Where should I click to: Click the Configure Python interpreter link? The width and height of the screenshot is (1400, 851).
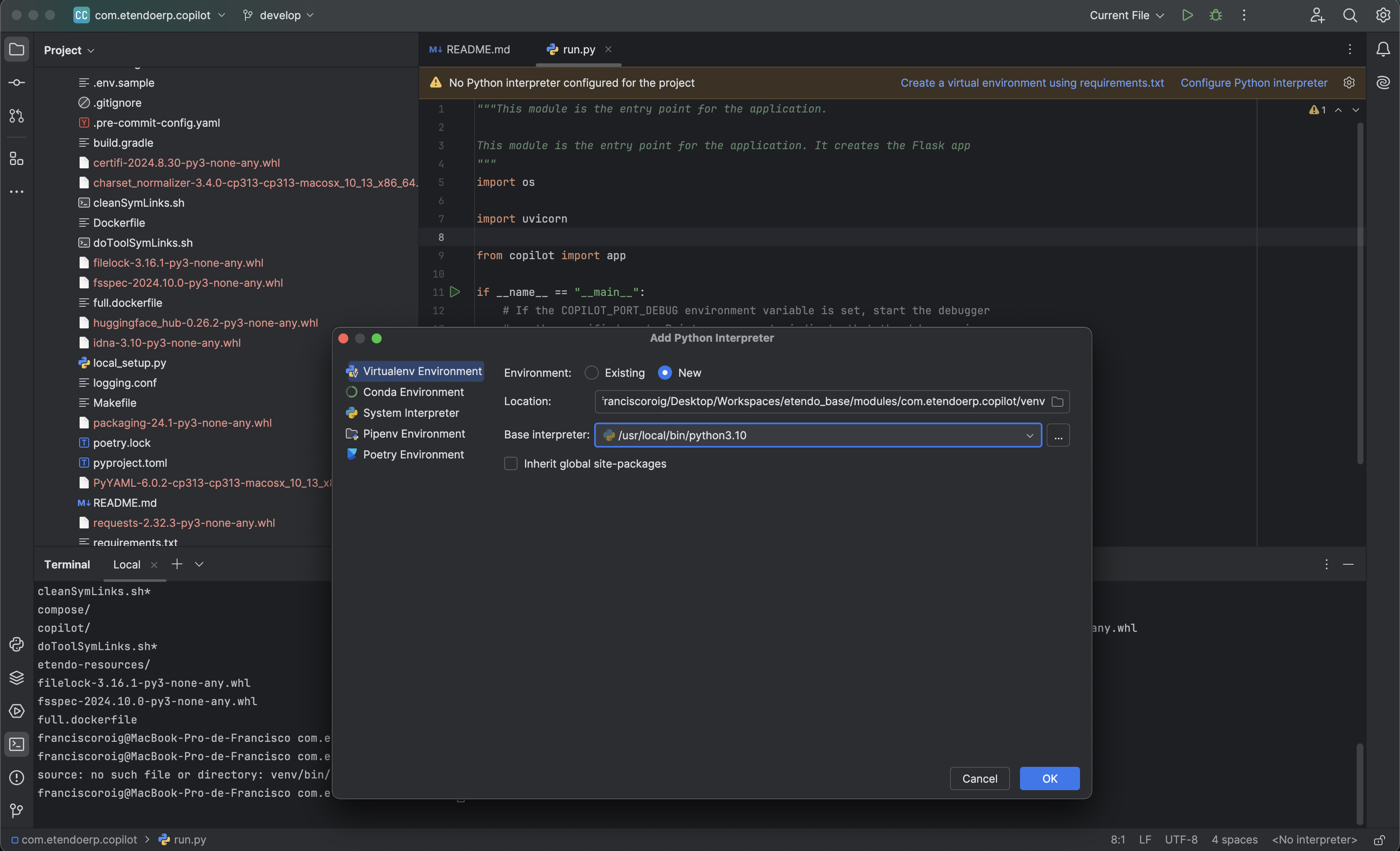1253,83
